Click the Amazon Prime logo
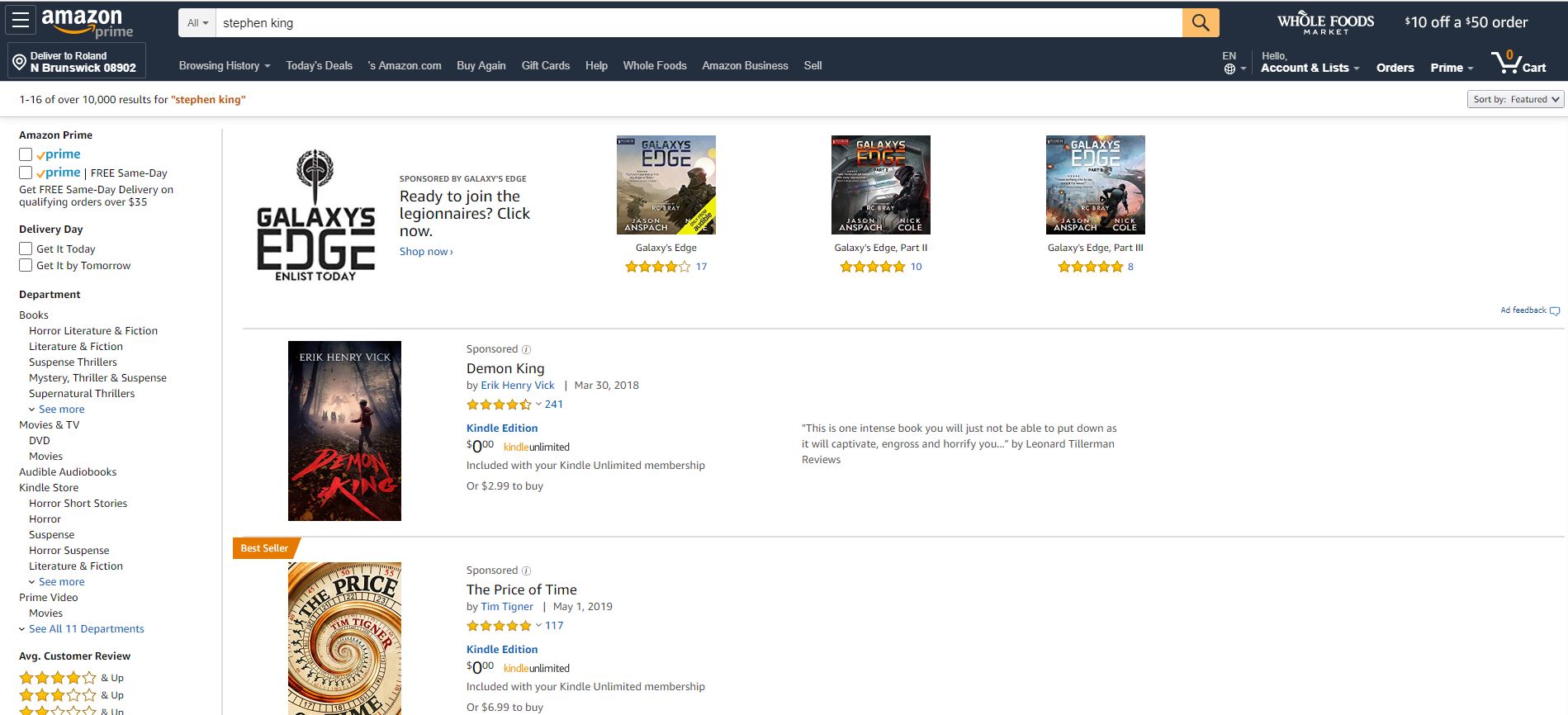1568x715 pixels. point(87,22)
